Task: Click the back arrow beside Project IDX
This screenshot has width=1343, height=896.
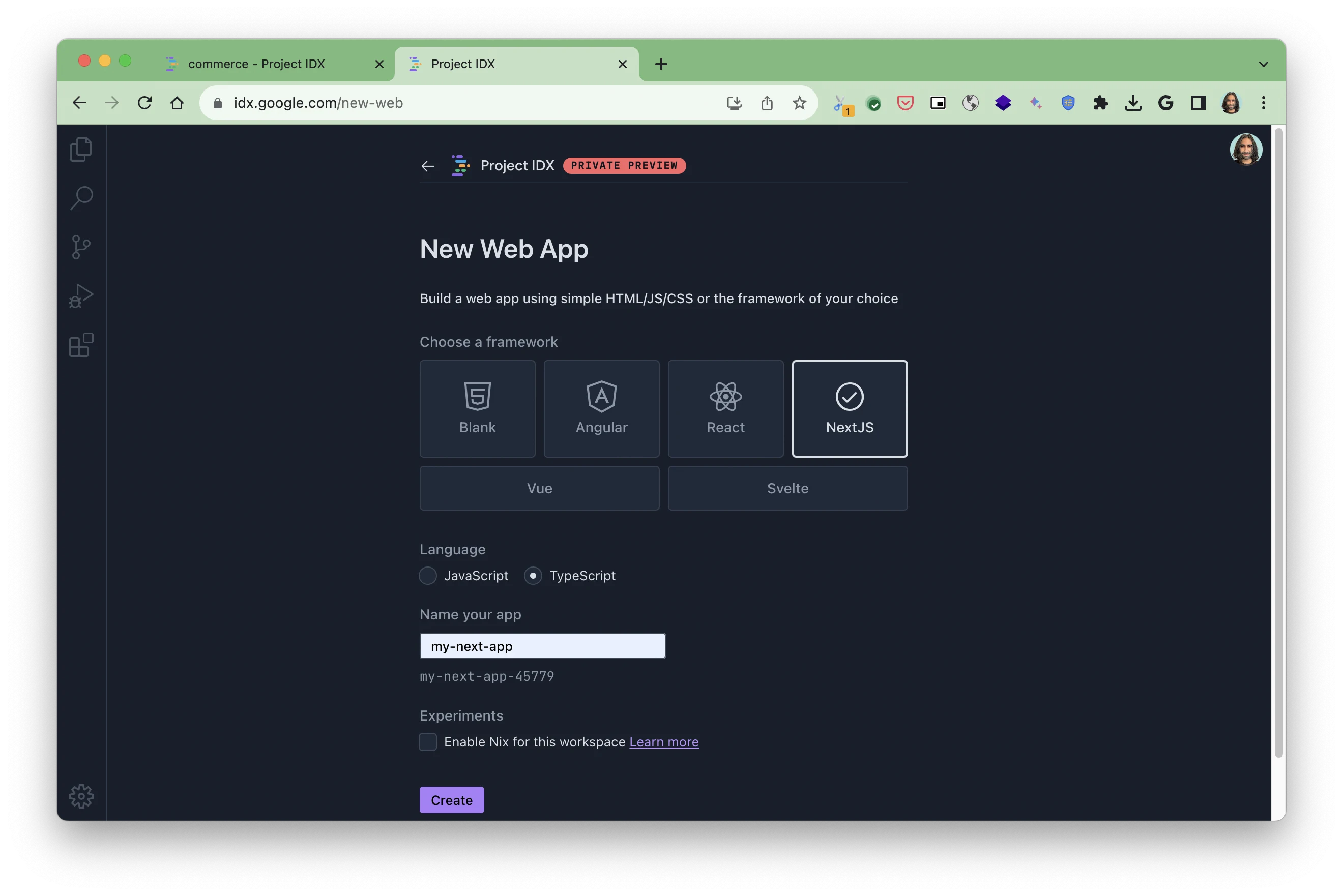Action: [x=427, y=166]
